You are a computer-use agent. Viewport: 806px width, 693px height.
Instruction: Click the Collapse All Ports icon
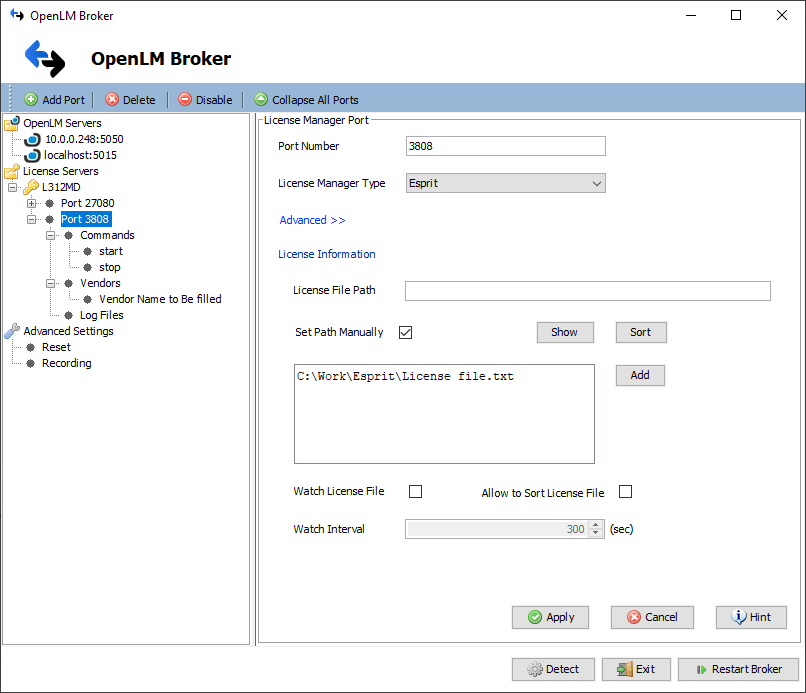point(261,100)
